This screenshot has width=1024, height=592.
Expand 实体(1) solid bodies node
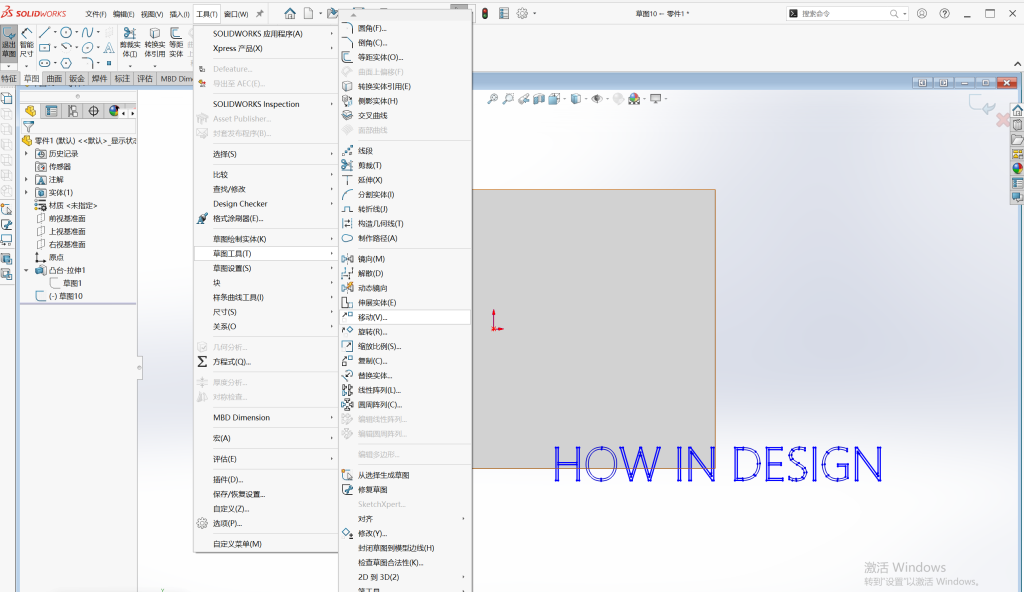click(27, 193)
